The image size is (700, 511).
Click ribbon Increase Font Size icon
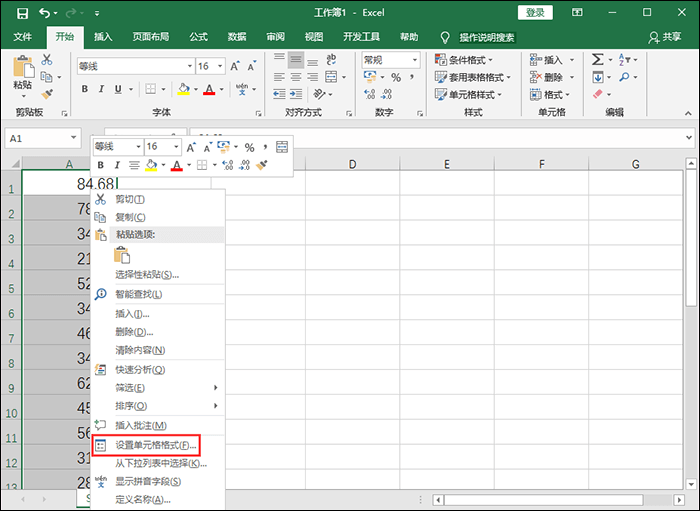tap(235, 66)
